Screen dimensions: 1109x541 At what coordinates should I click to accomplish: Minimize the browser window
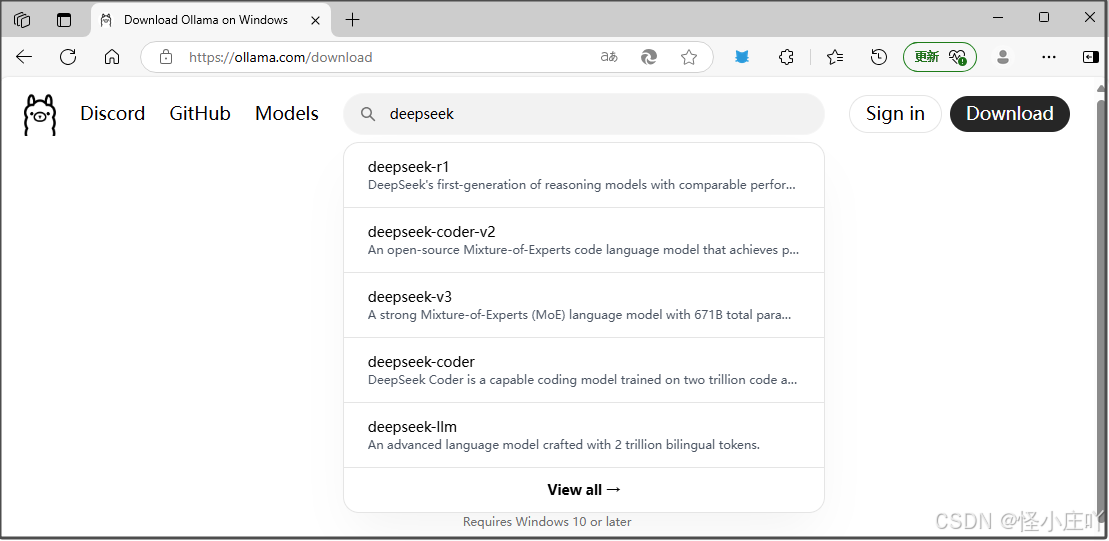click(998, 18)
